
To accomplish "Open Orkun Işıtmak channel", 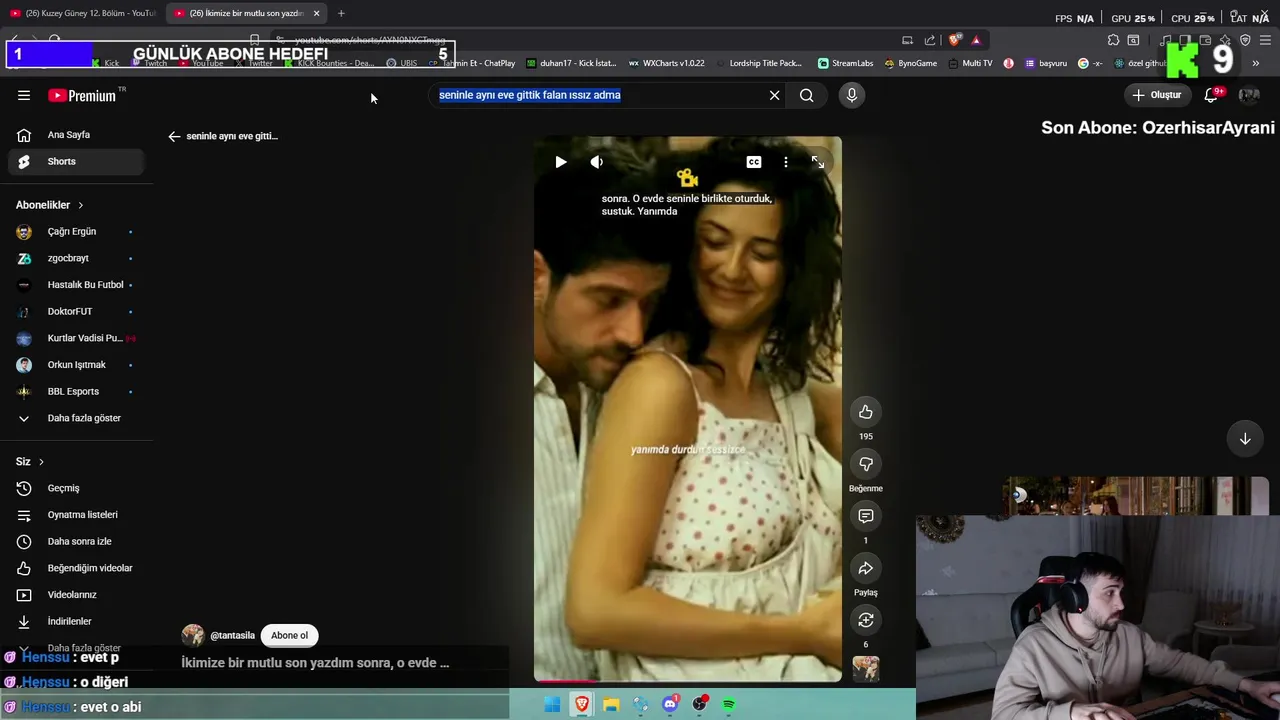I will tap(78, 365).
